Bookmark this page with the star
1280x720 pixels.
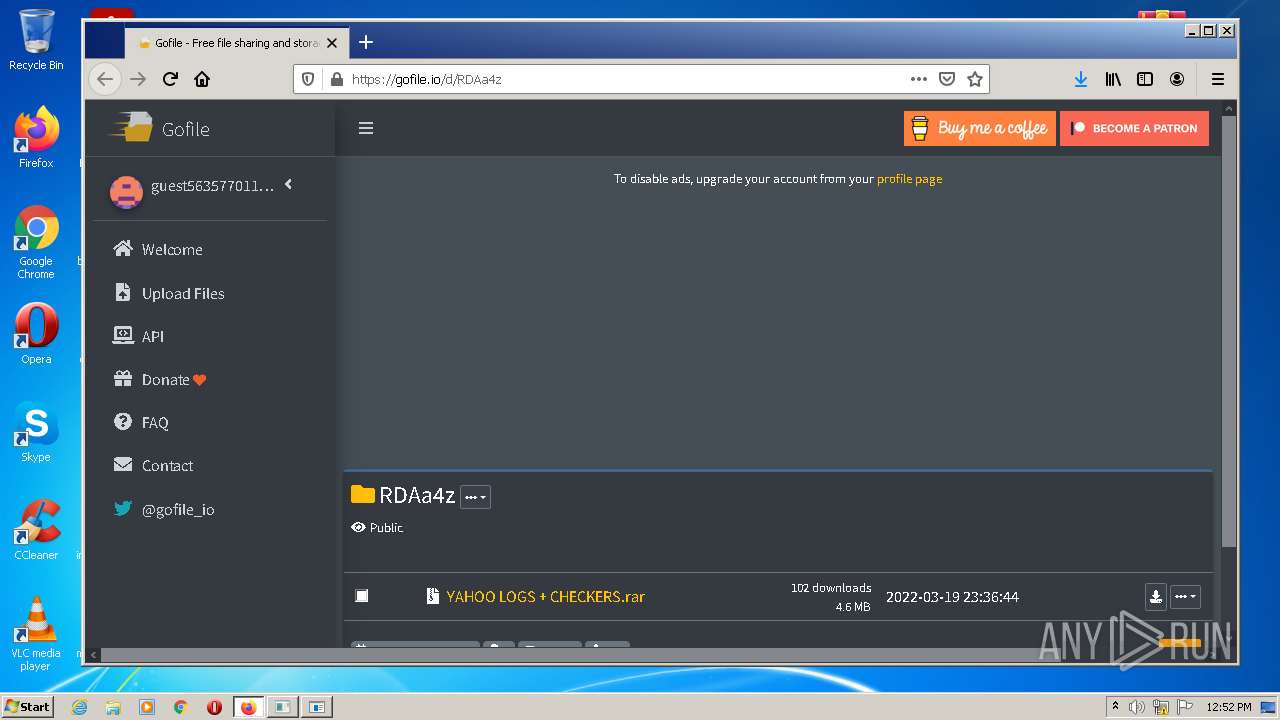point(975,79)
